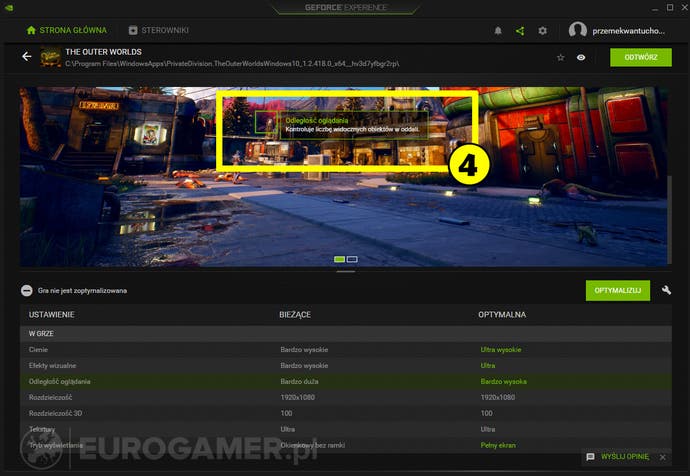Click the Ustawienie column header
This screenshot has height=476, width=690.
click(x=51, y=315)
